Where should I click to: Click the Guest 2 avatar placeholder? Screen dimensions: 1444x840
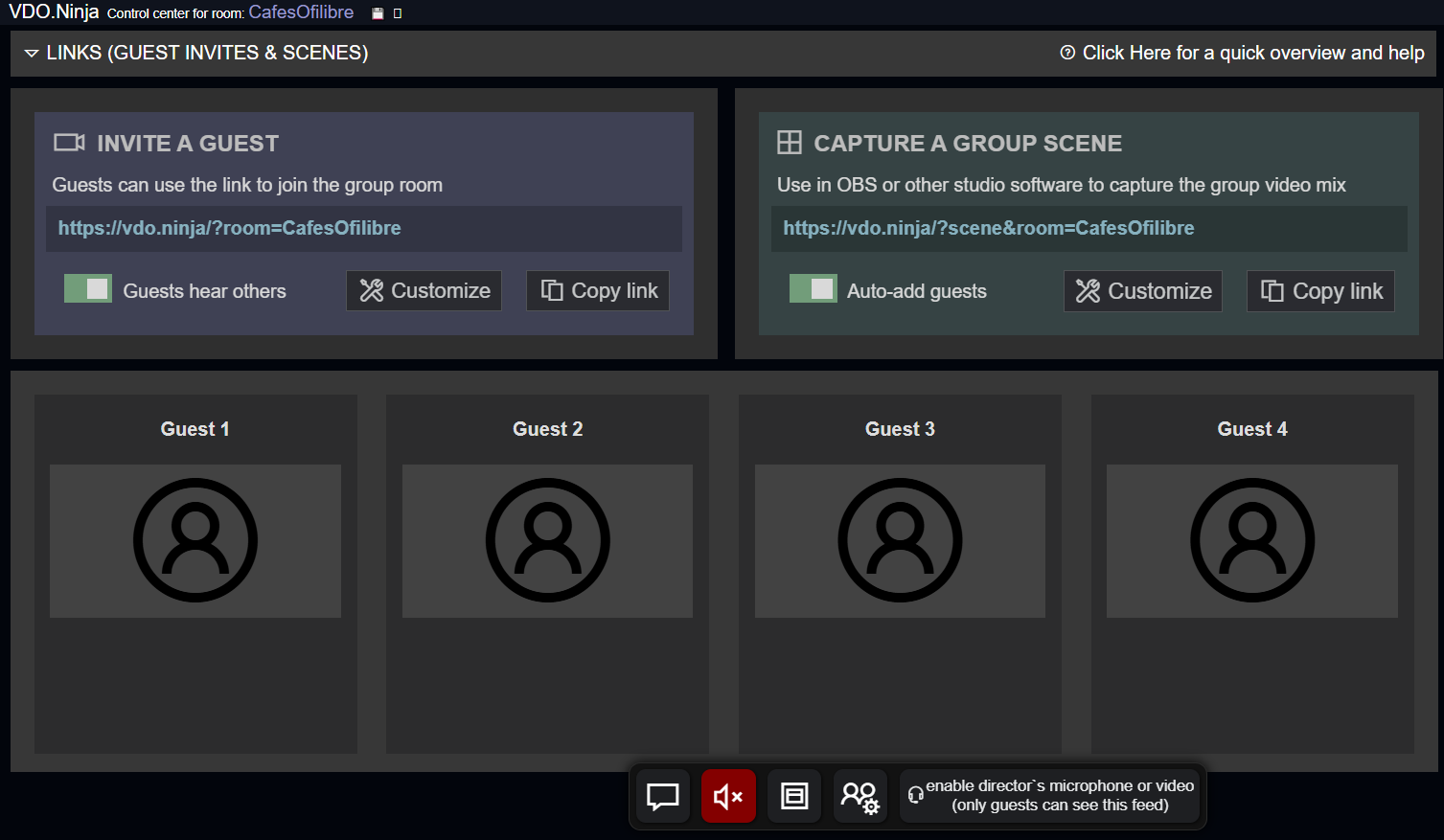click(548, 541)
